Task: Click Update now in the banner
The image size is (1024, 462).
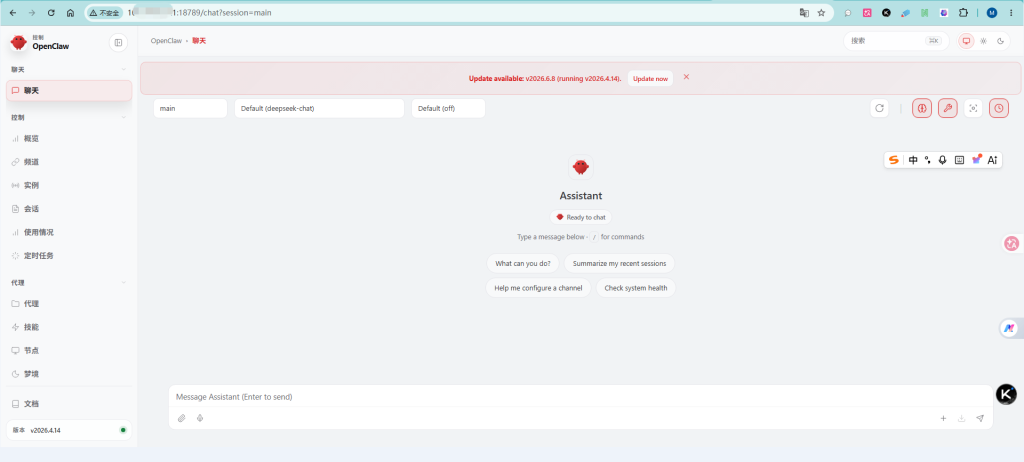Action: click(650, 78)
